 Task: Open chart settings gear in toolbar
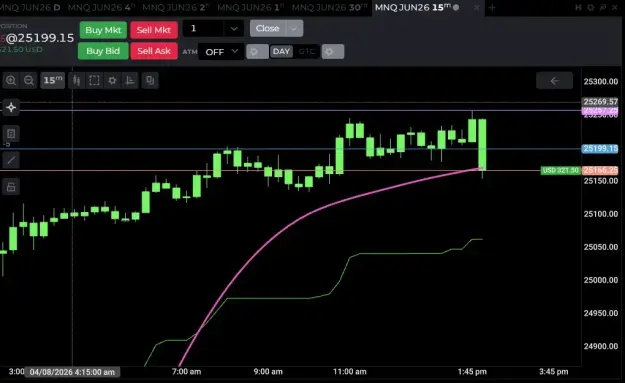[112, 81]
